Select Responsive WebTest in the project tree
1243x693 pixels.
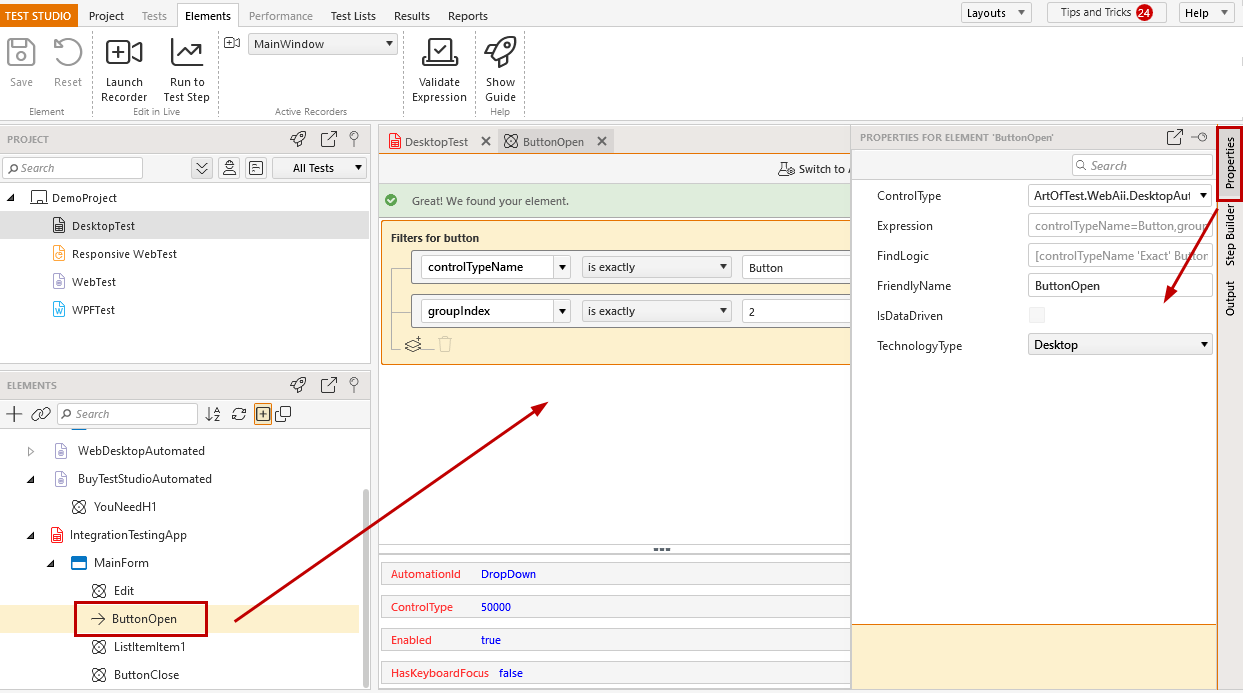[x=124, y=254]
